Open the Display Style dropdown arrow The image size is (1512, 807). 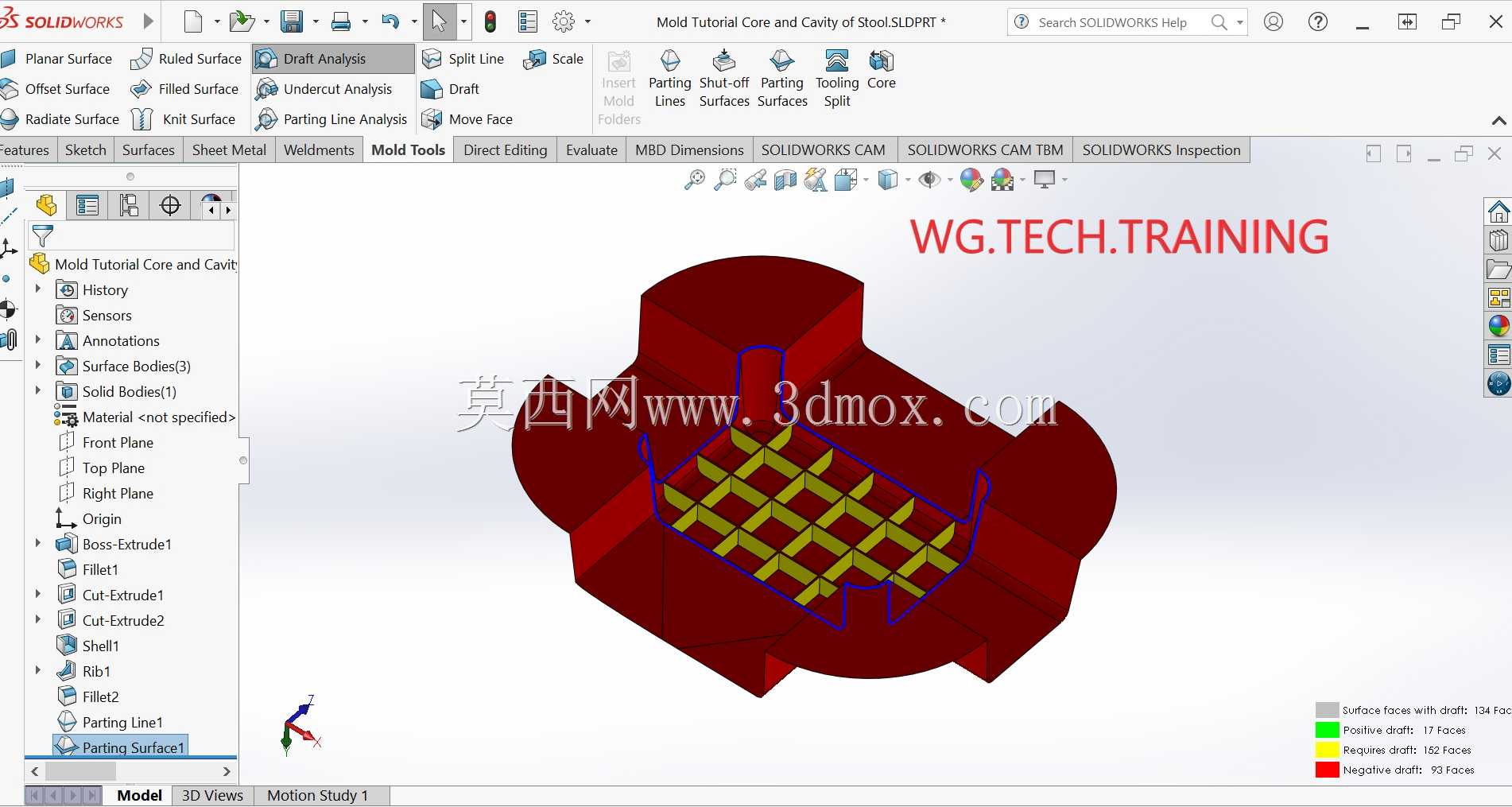pos(908,180)
